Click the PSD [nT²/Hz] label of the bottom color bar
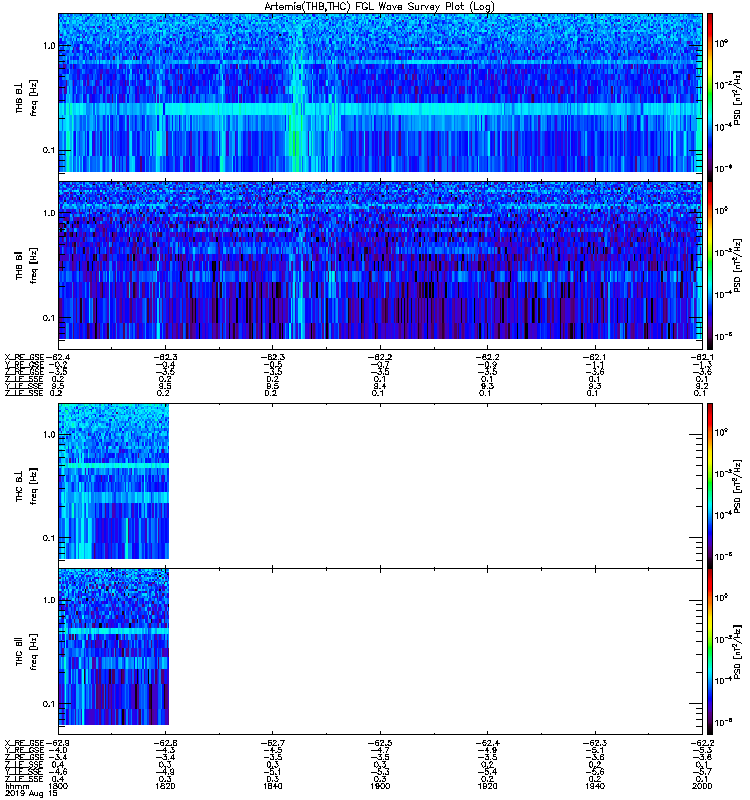750x800 pixels. (737, 652)
